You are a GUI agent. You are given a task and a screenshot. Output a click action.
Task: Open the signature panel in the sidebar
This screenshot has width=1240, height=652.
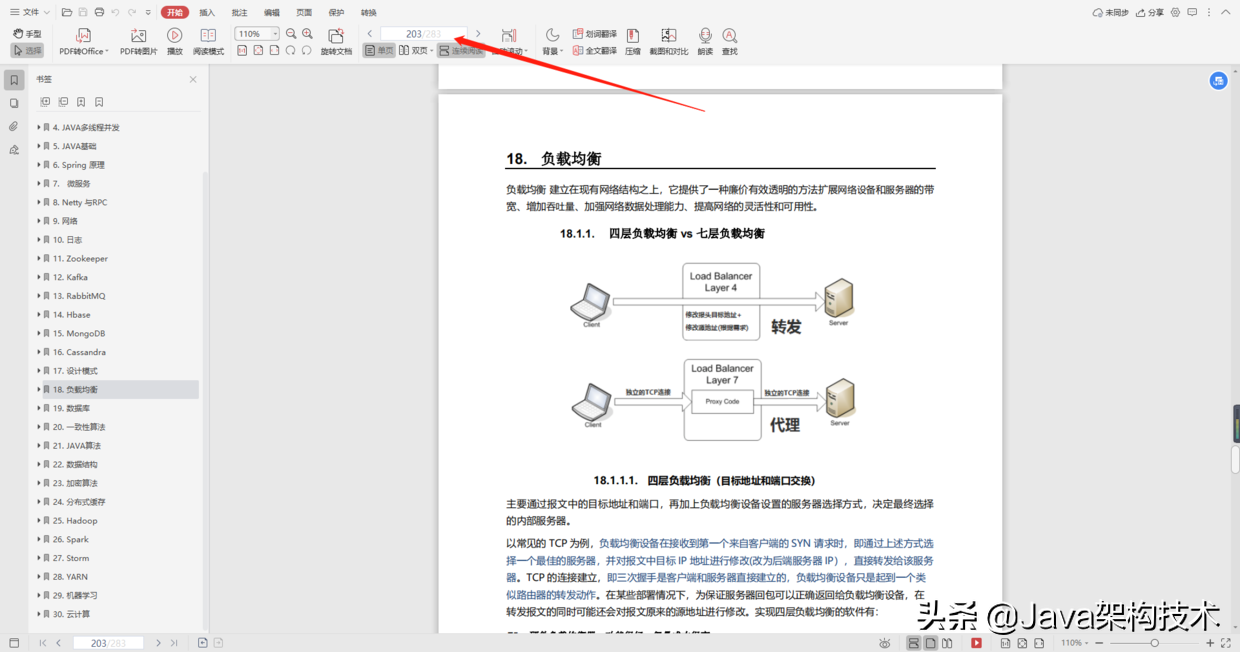(14, 150)
